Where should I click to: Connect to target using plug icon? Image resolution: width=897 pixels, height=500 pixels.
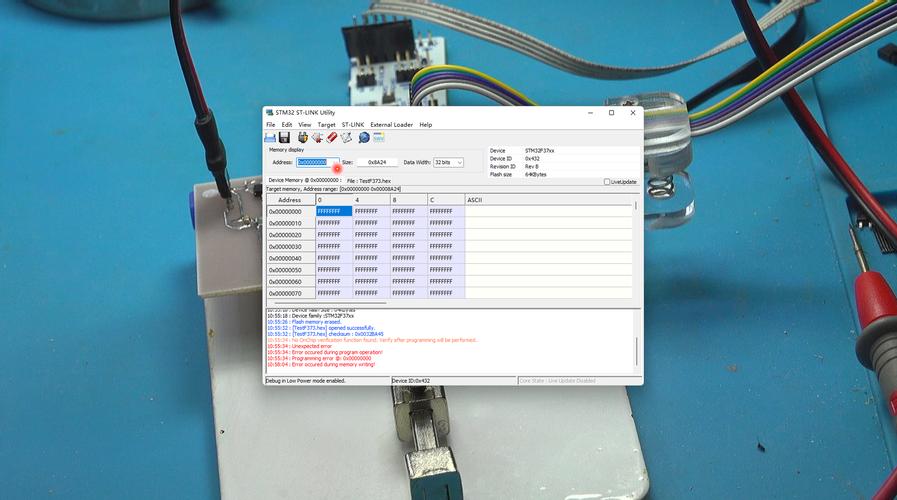pos(303,137)
